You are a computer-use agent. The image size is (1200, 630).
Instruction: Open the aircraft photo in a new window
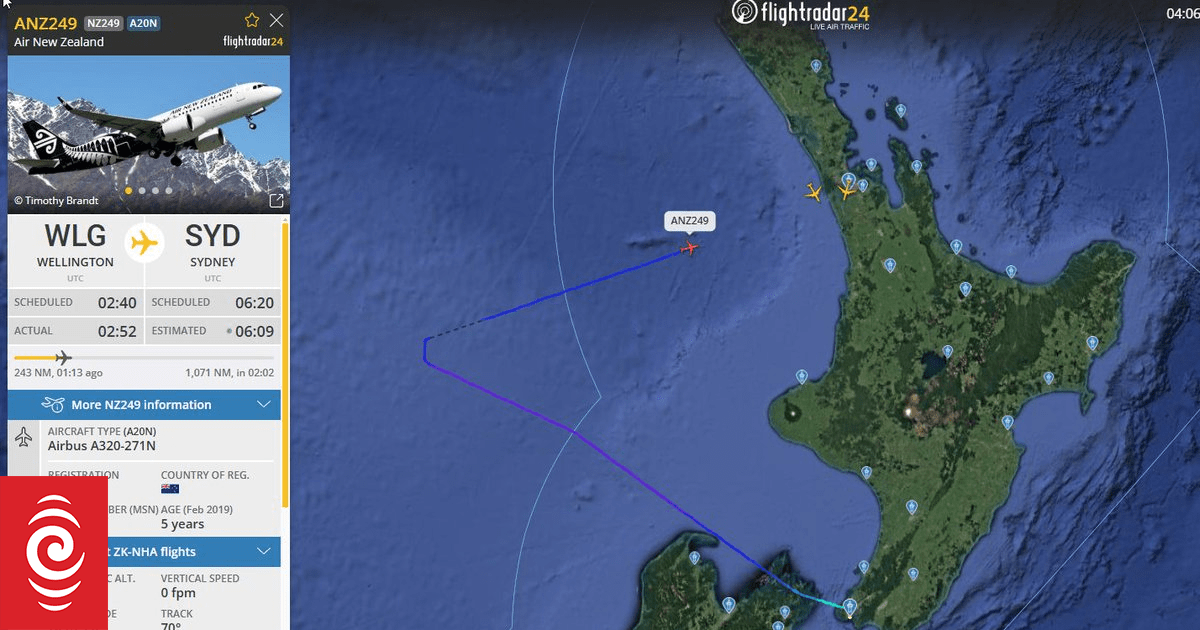[x=277, y=200]
